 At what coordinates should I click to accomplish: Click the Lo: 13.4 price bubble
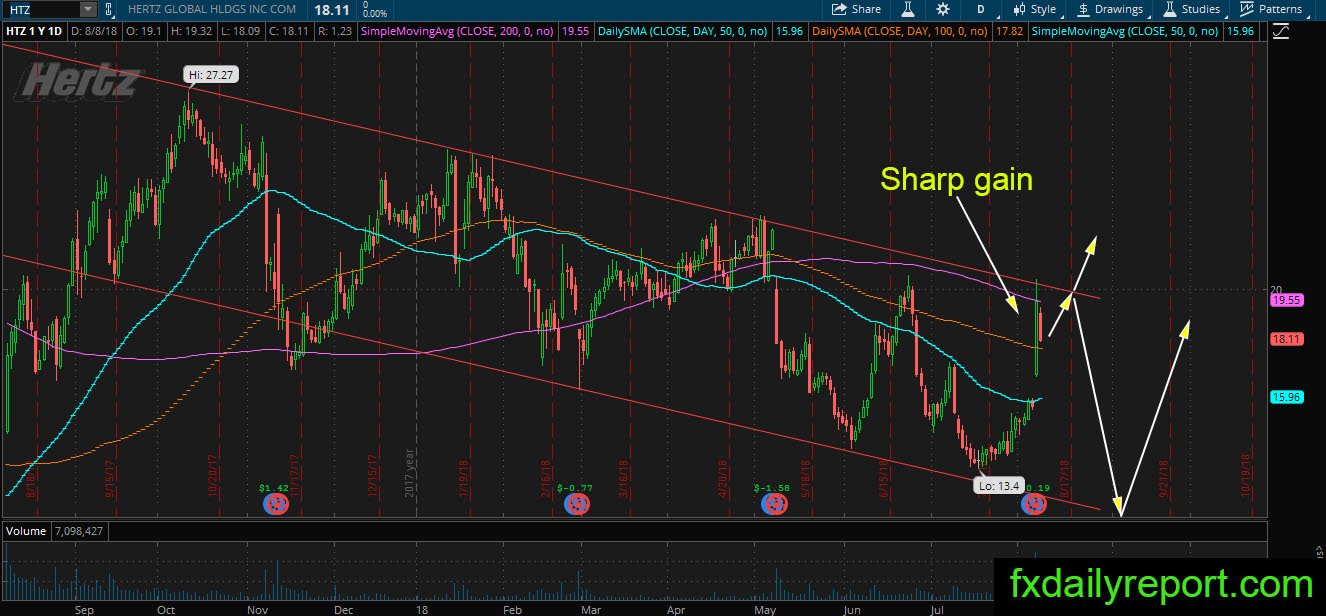click(x=998, y=485)
